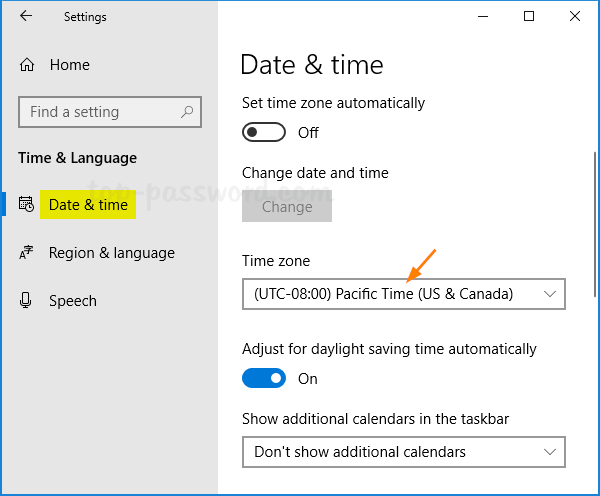Click the Region & language icon
Screen dimensions: 600x496
tap(27, 253)
